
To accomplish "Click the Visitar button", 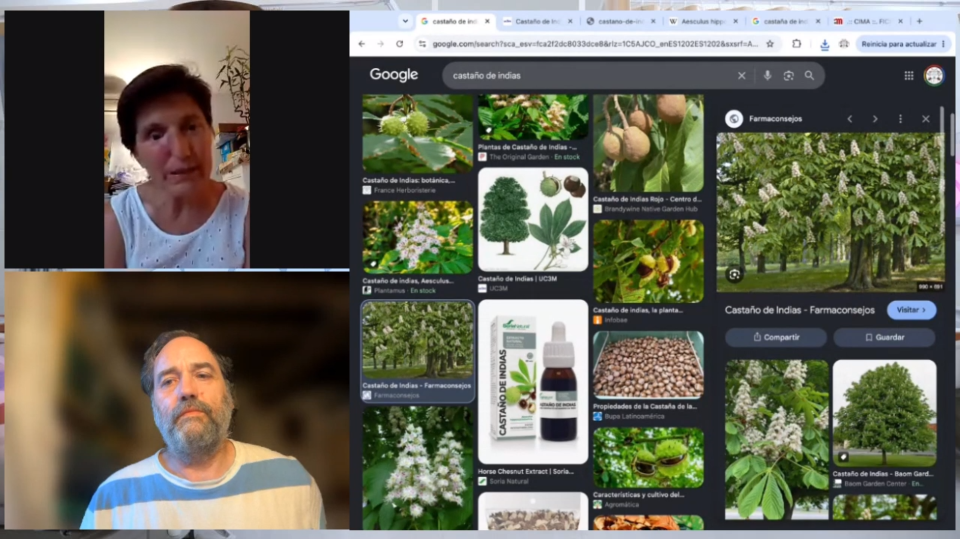I will click(912, 310).
